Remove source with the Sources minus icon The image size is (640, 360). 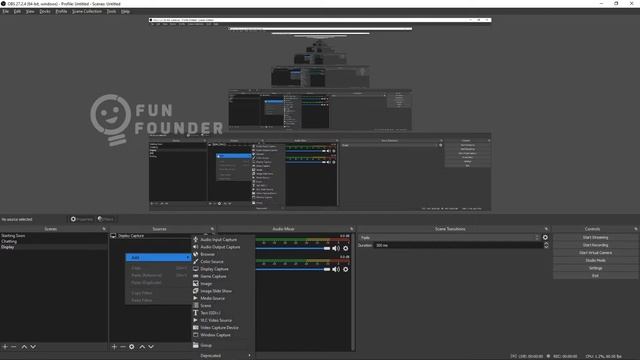pyautogui.click(x=123, y=347)
